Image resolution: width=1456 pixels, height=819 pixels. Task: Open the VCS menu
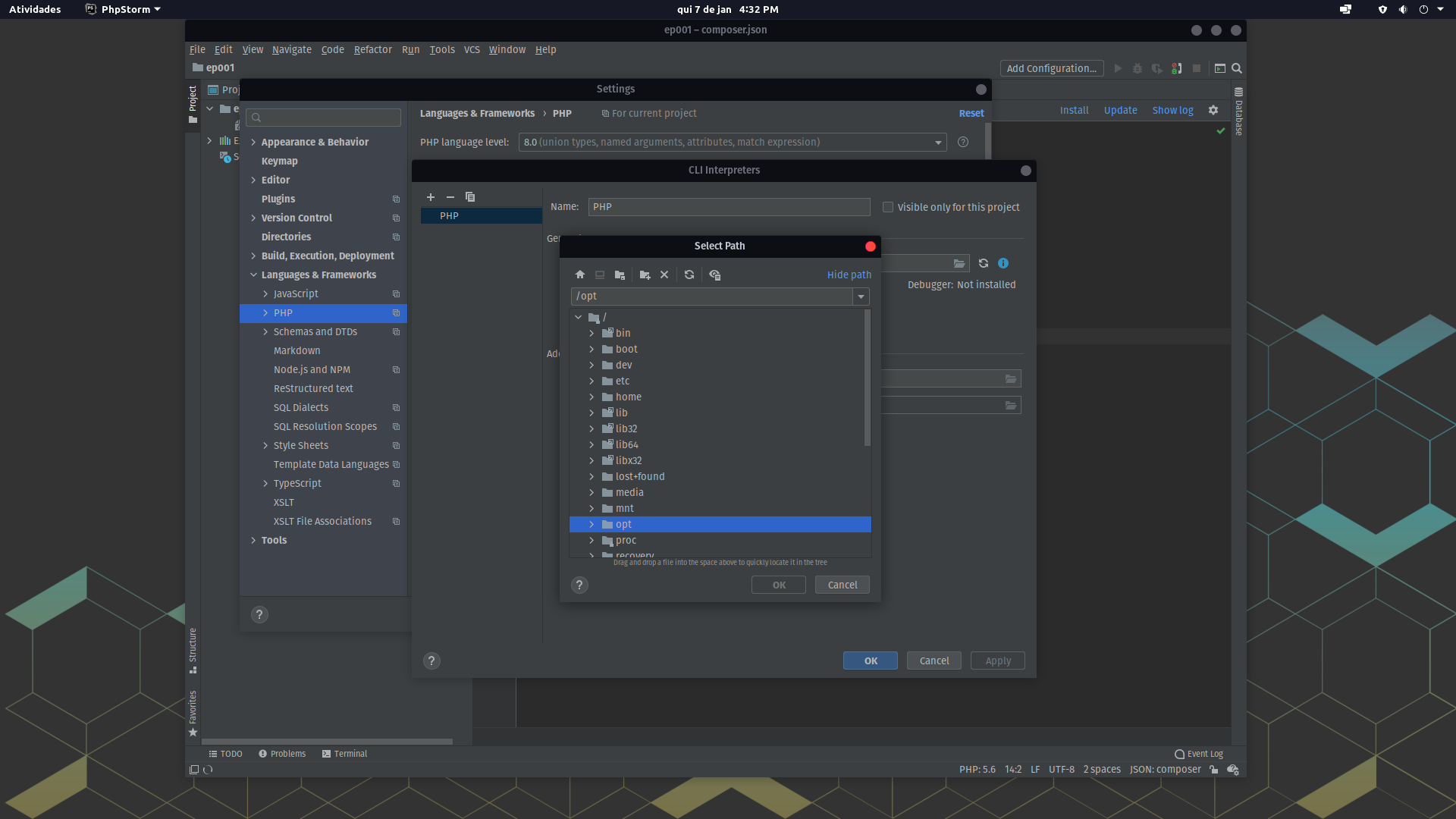click(472, 49)
